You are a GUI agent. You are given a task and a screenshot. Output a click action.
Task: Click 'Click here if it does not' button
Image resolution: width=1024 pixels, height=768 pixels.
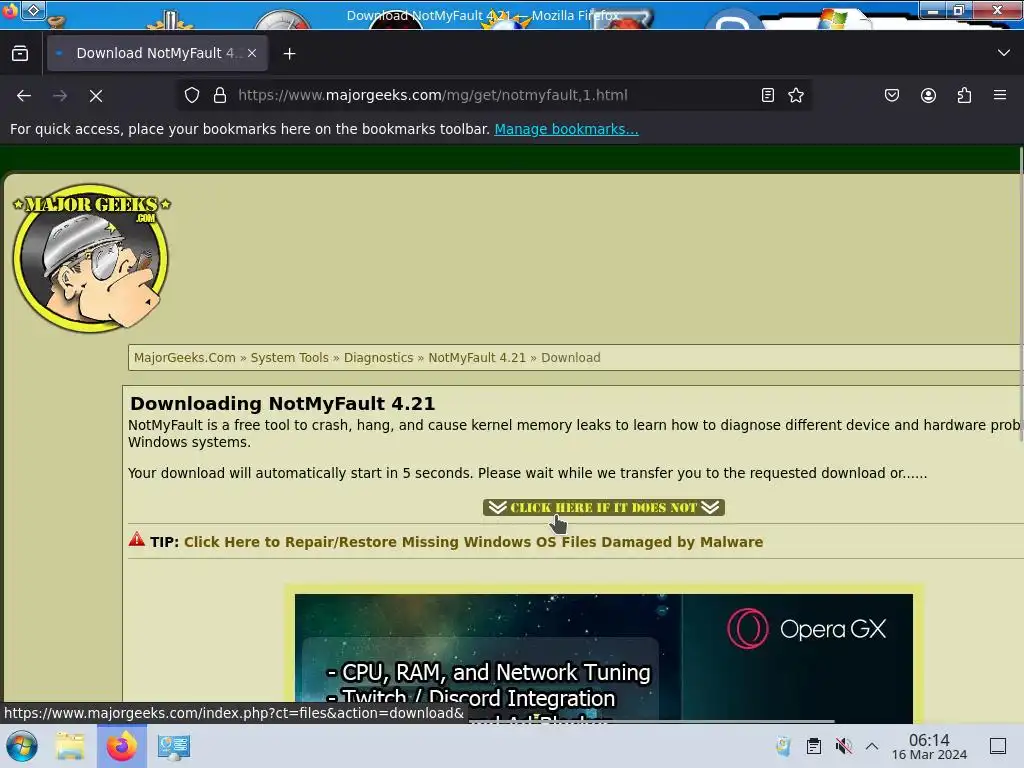(604, 507)
